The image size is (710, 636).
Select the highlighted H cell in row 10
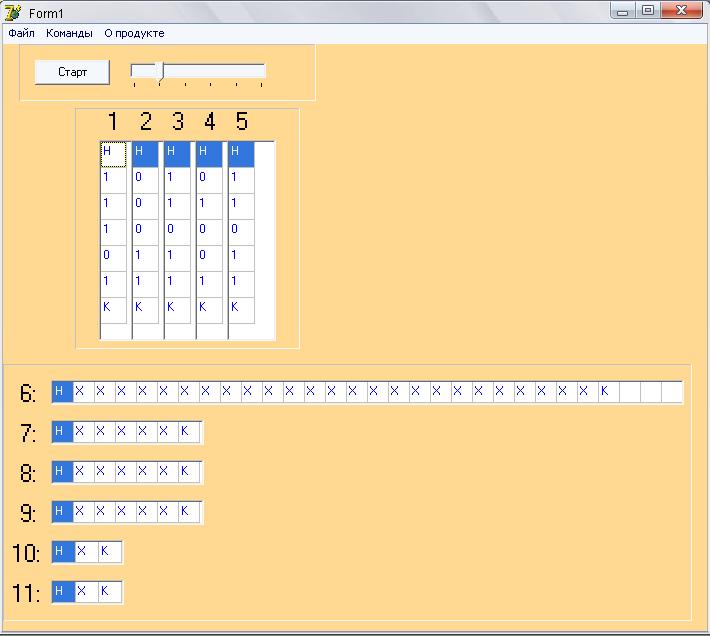click(63, 552)
